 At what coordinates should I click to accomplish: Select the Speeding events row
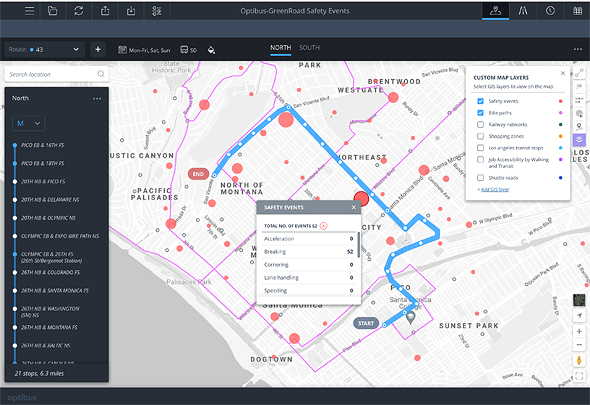[x=308, y=291]
